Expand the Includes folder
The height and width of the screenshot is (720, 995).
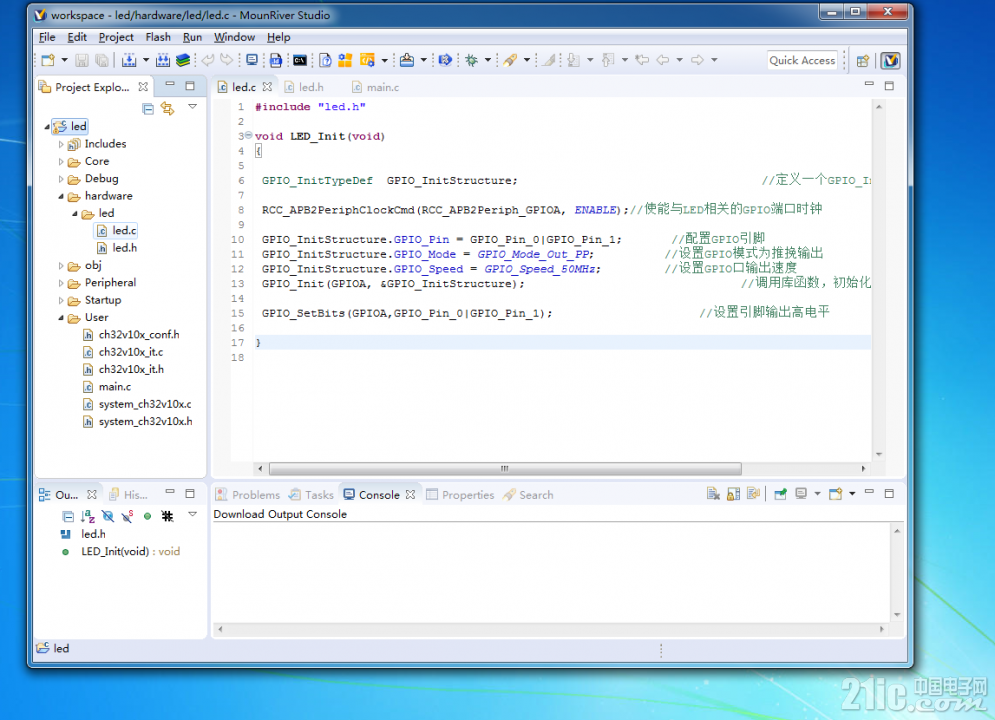(61, 145)
